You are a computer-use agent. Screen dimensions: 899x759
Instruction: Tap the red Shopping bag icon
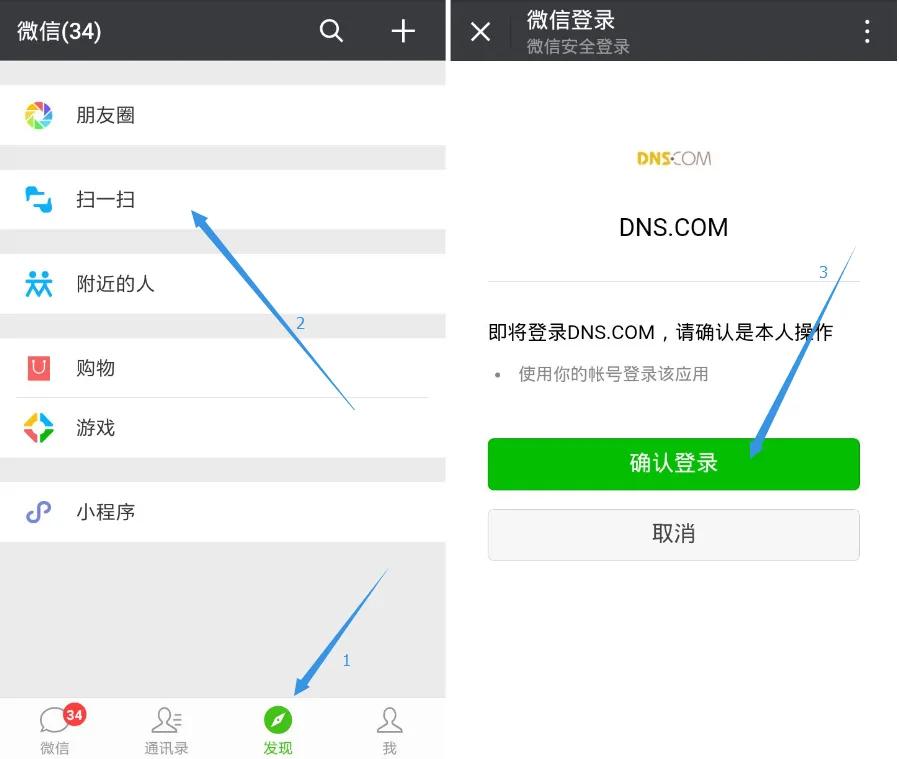point(38,368)
